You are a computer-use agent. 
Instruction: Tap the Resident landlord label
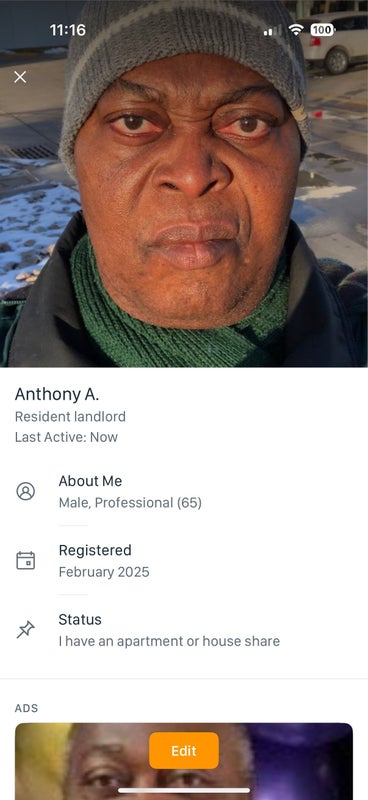click(x=70, y=417)
